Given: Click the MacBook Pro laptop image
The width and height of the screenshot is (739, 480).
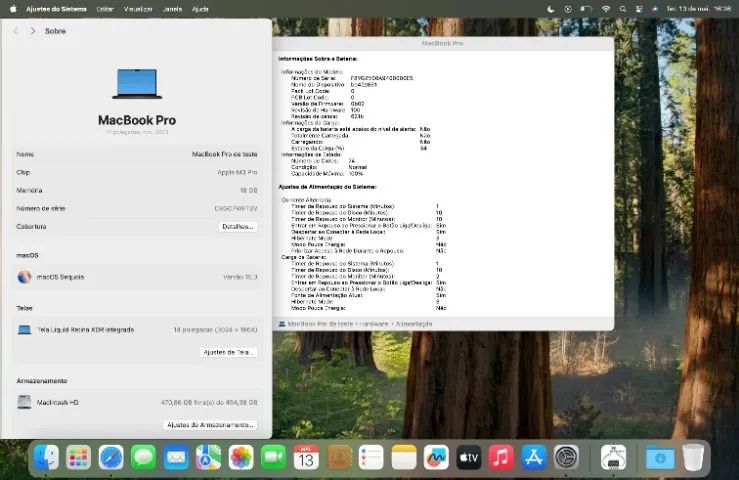Looking at the screenshot, I should [x=137, y=84].
